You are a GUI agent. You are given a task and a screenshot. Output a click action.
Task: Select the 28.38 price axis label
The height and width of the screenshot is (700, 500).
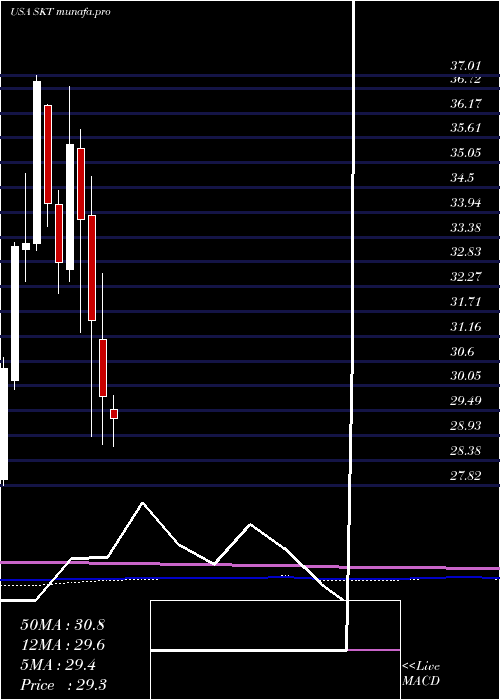465,451
